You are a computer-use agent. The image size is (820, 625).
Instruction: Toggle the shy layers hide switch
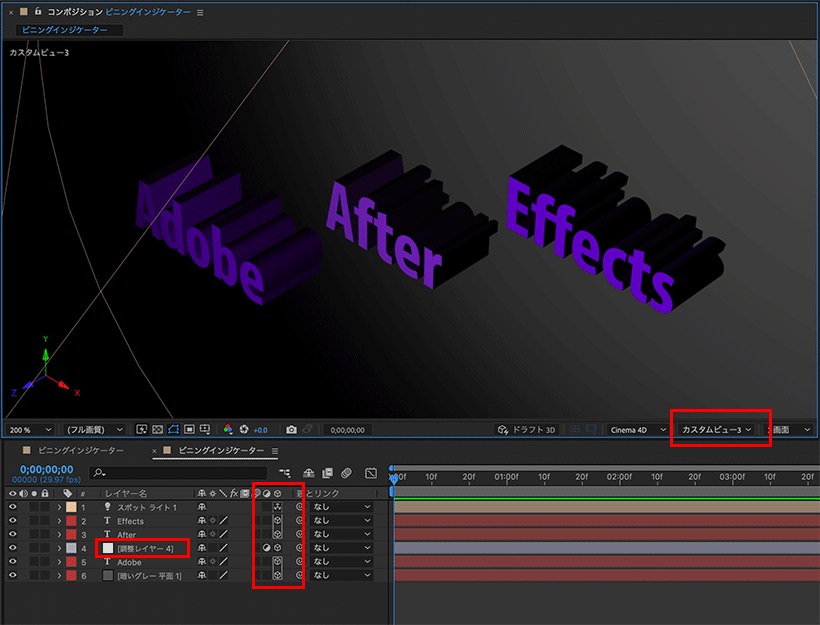tap(309, 473)
